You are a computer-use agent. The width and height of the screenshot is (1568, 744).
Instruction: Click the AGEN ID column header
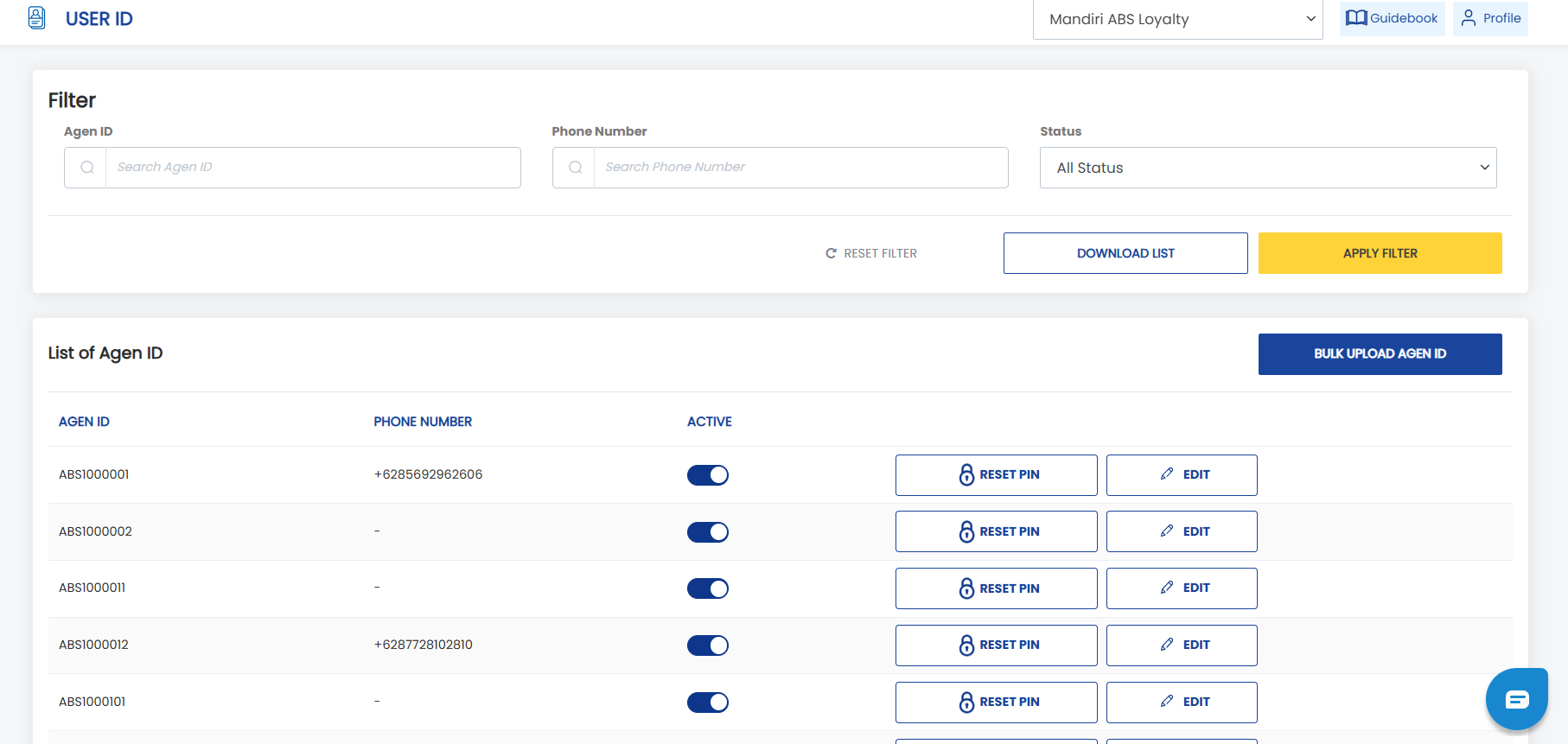tap(84, 422)
